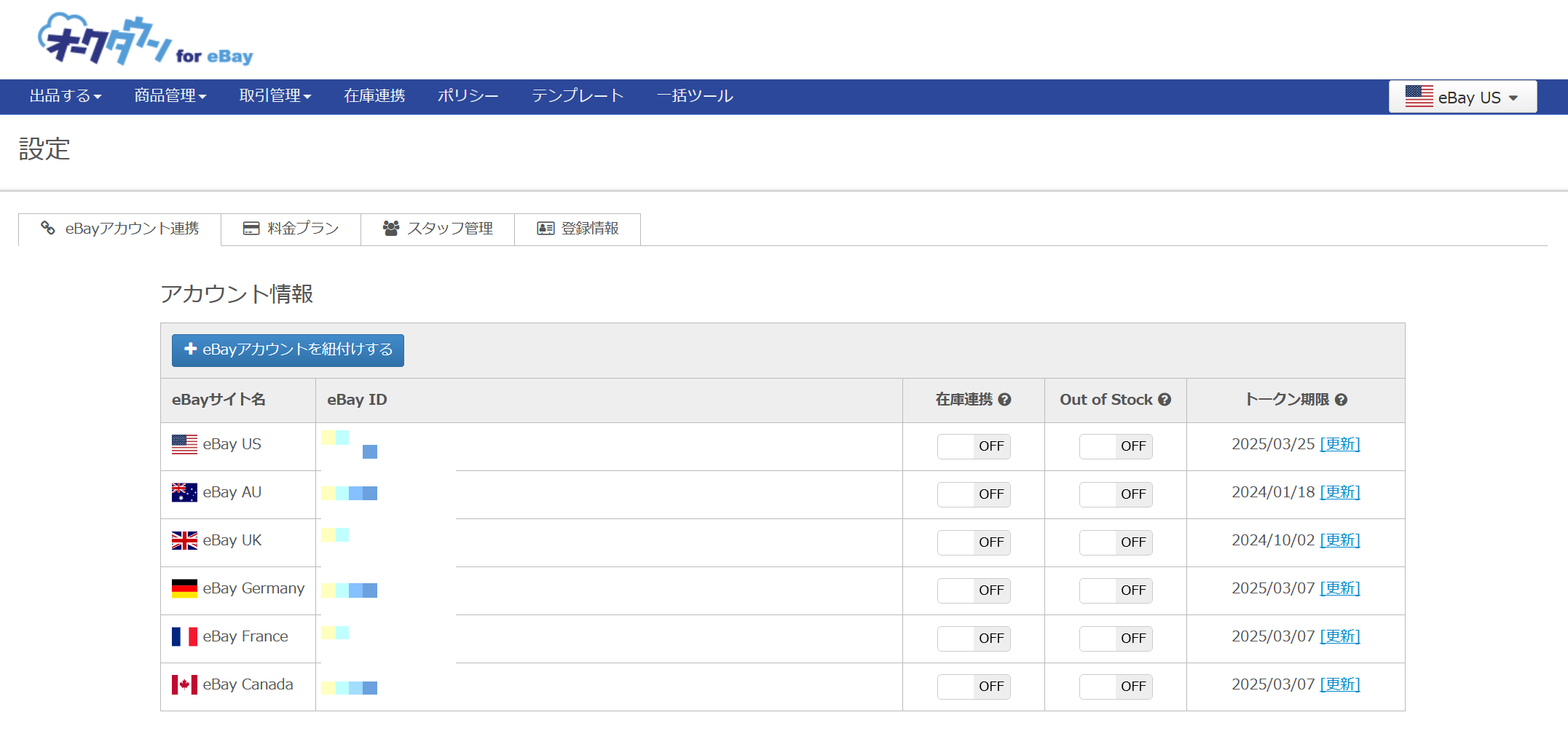Open the ポリシー menu item
Viewport: 1568px width, 731px height.
468,96
